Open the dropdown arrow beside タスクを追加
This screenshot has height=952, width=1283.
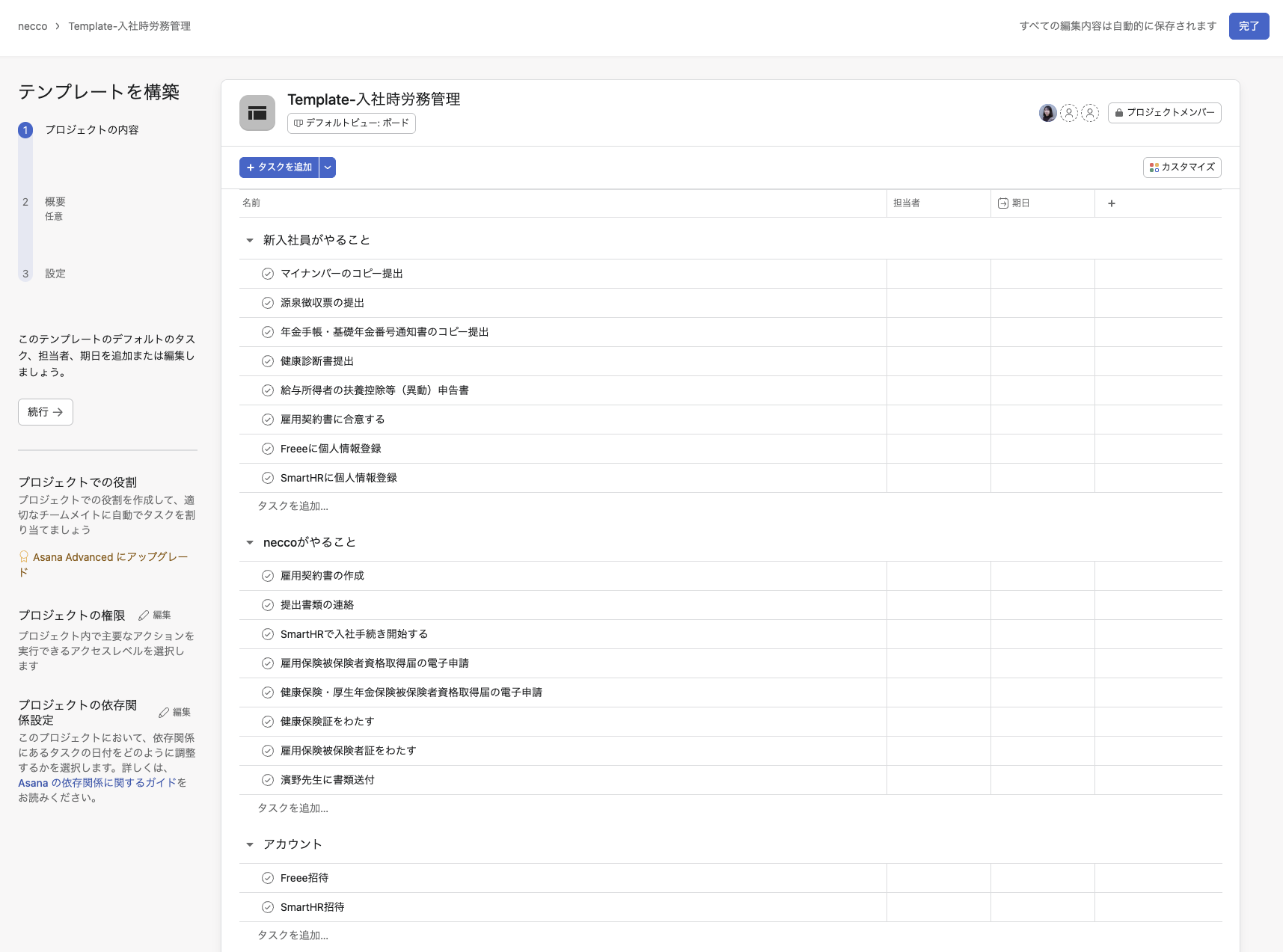click(x=328, y=168)
